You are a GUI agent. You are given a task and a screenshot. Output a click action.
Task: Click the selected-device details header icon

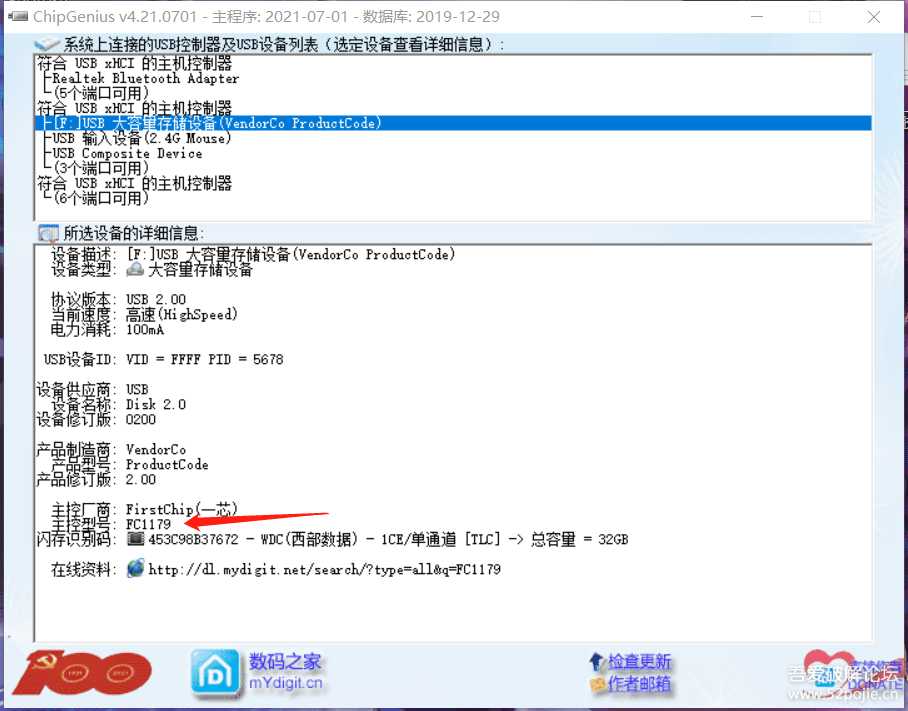(48, 233)
